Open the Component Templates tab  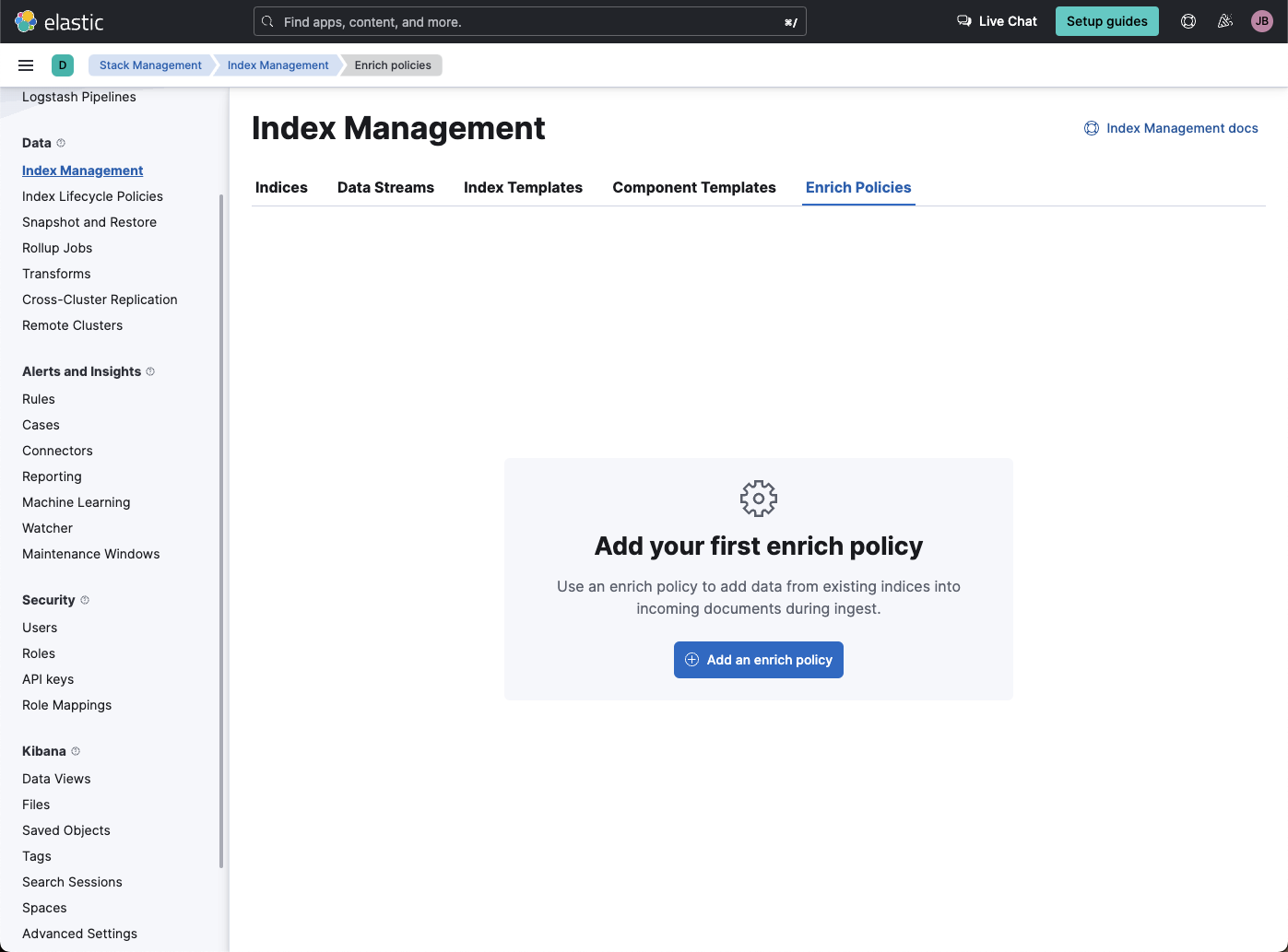click(x=693, y=187)
